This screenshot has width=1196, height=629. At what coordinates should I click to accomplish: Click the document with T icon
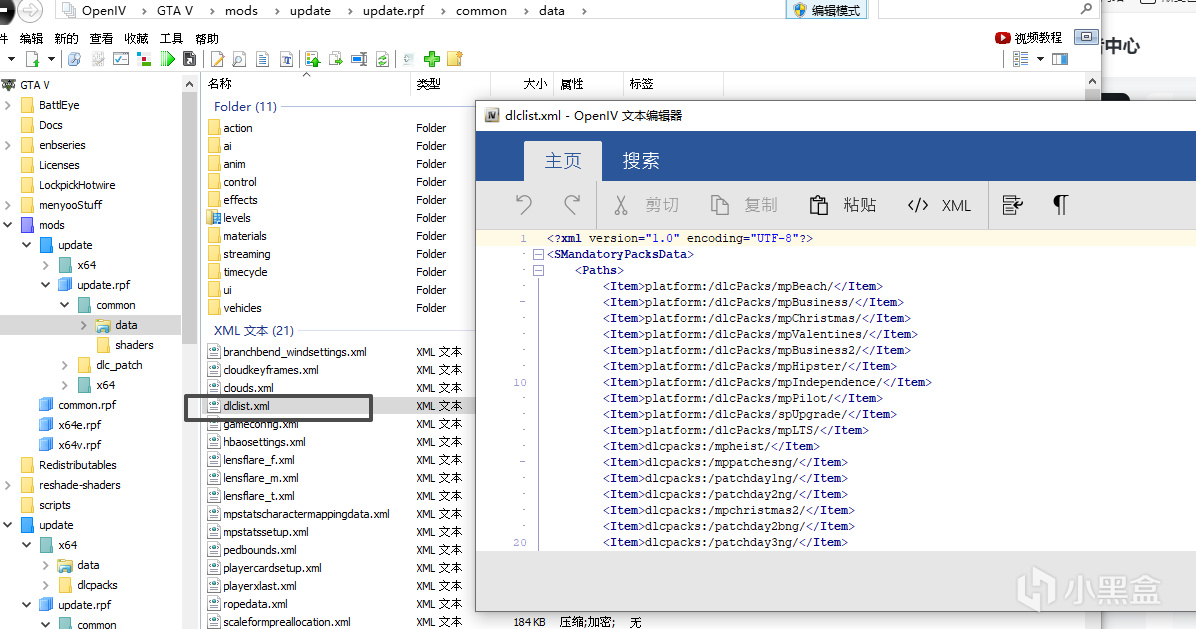pyautogui.click(x=286, y=59)
